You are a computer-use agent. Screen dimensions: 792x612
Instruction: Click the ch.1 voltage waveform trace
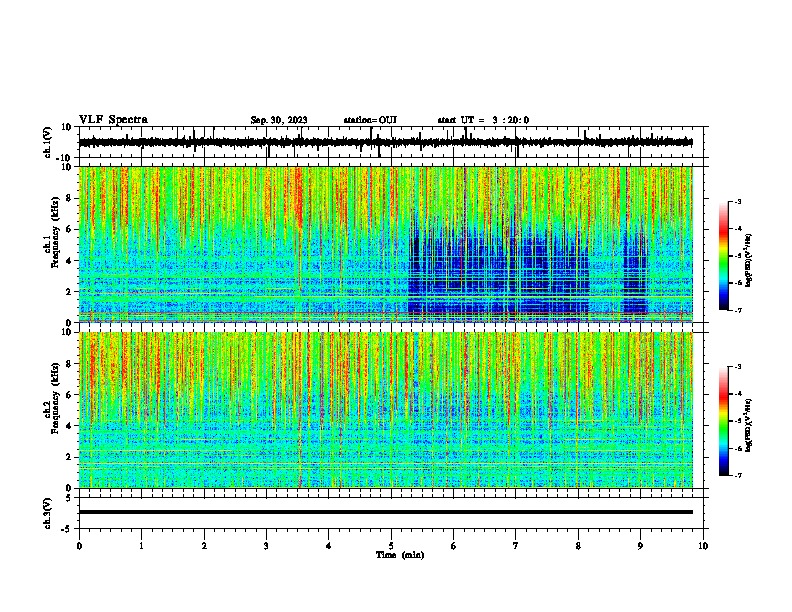coord(385,142)
